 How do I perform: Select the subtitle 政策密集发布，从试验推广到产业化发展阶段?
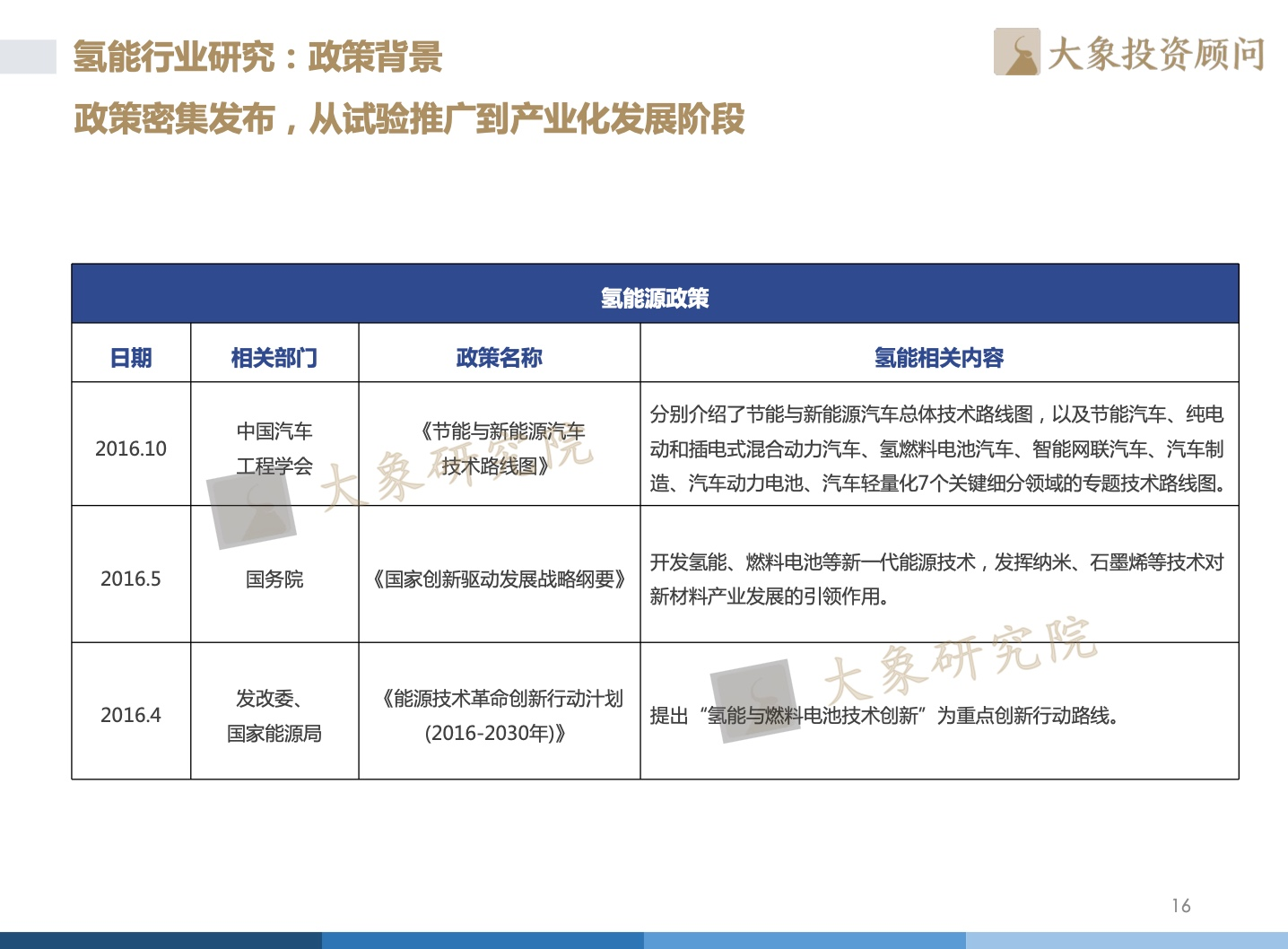click(409, 118)
